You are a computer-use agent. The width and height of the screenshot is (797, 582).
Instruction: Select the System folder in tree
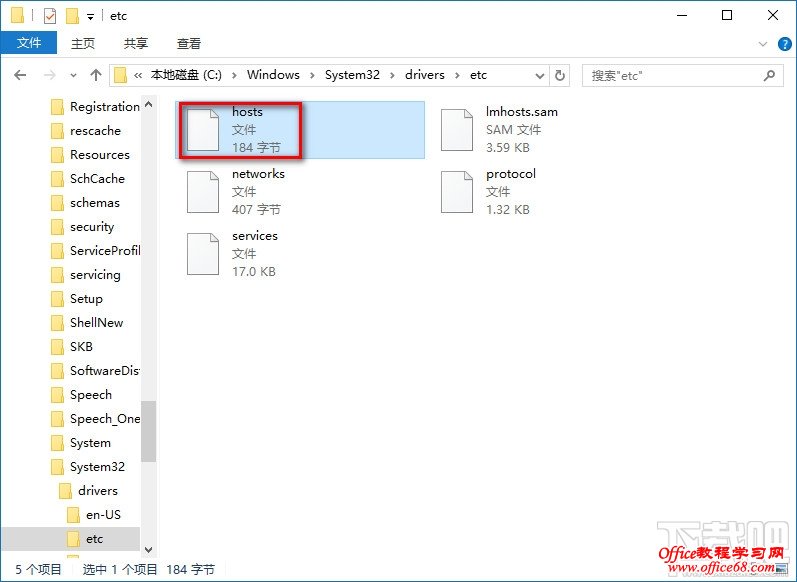pos(81,443)
